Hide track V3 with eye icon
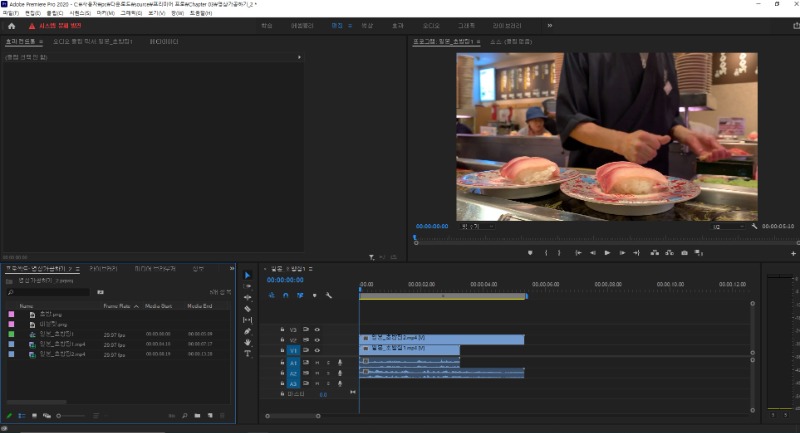This screenshot has height=433, width=800. (x=317, y=329)
